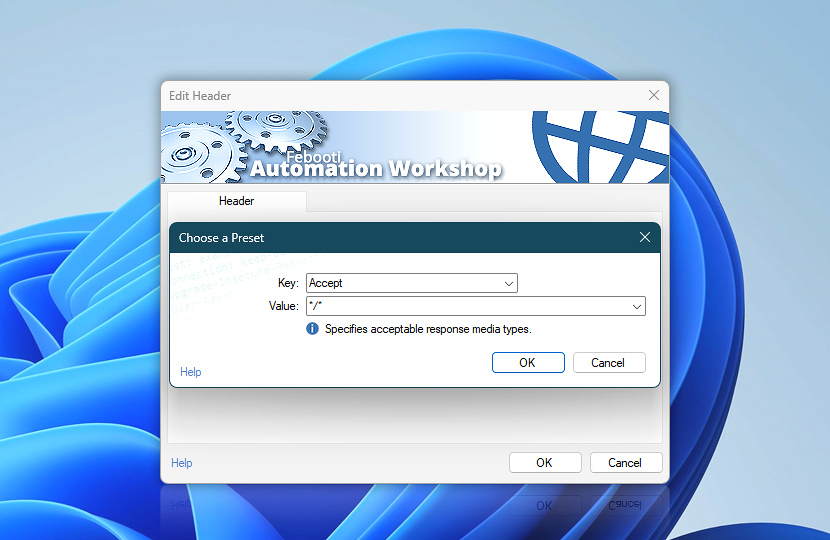Click the 'Value:' label
The height and width of the screenshot is (540, 830).
tap(284, 306)
